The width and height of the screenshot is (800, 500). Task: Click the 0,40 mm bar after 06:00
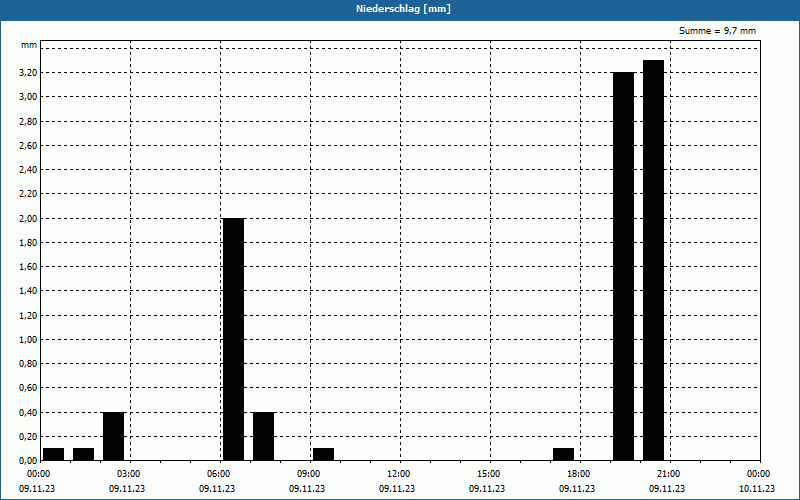tap(263, 436)
